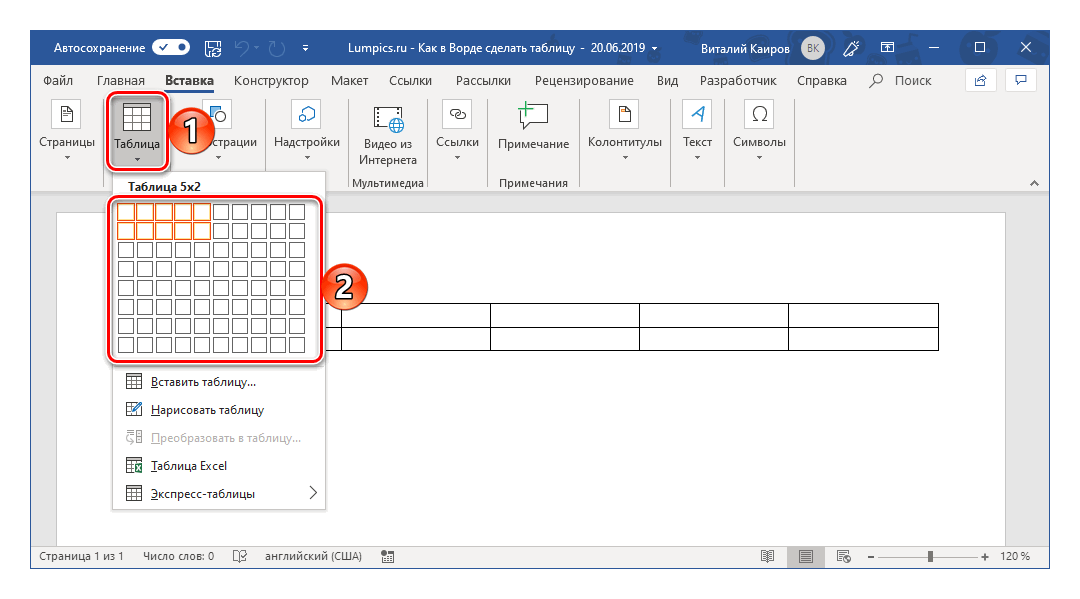Click the save icon in title bar
Image resolution: width=1080 pixels, height=599 pixels.
click(212, 47)
